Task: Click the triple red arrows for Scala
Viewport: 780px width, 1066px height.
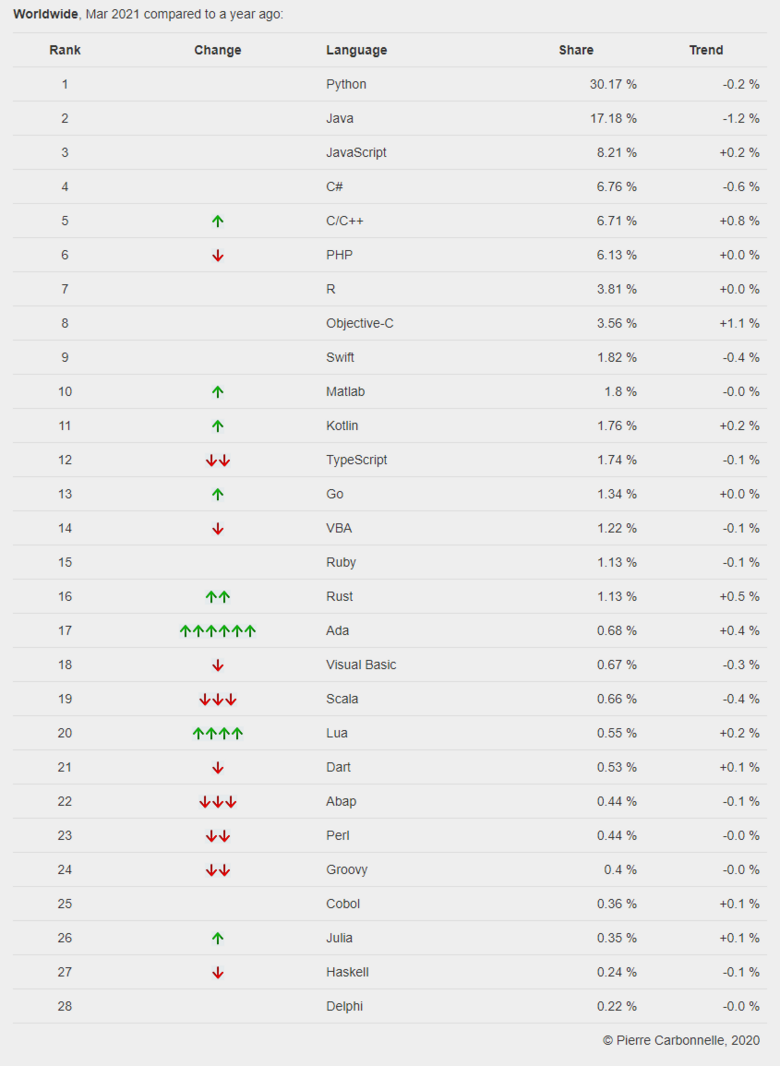Action: 218,699
